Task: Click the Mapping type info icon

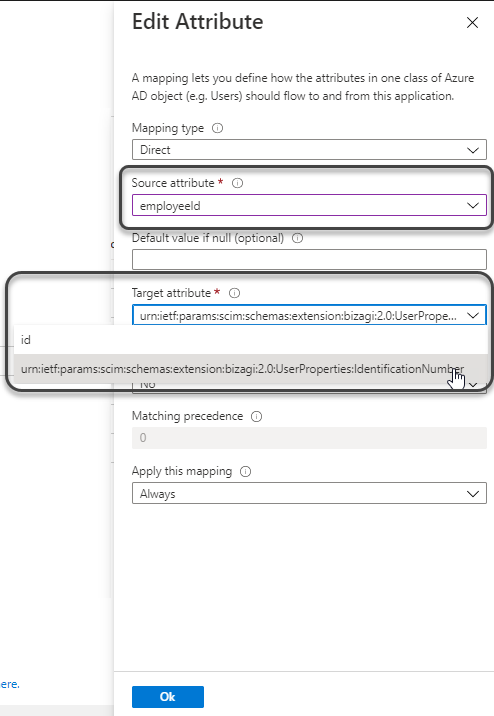Action: coord(218,128)
